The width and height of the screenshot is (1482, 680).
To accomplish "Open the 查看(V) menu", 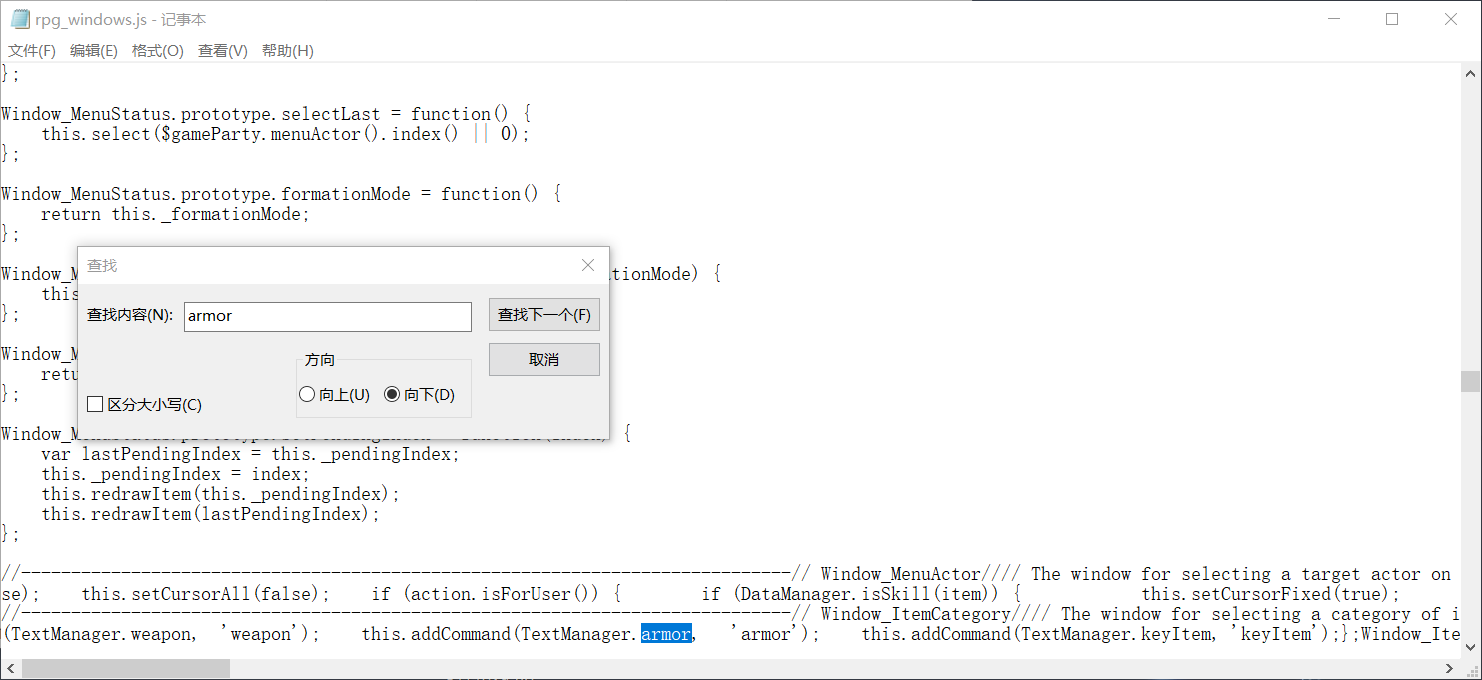I will pos(223,51).
